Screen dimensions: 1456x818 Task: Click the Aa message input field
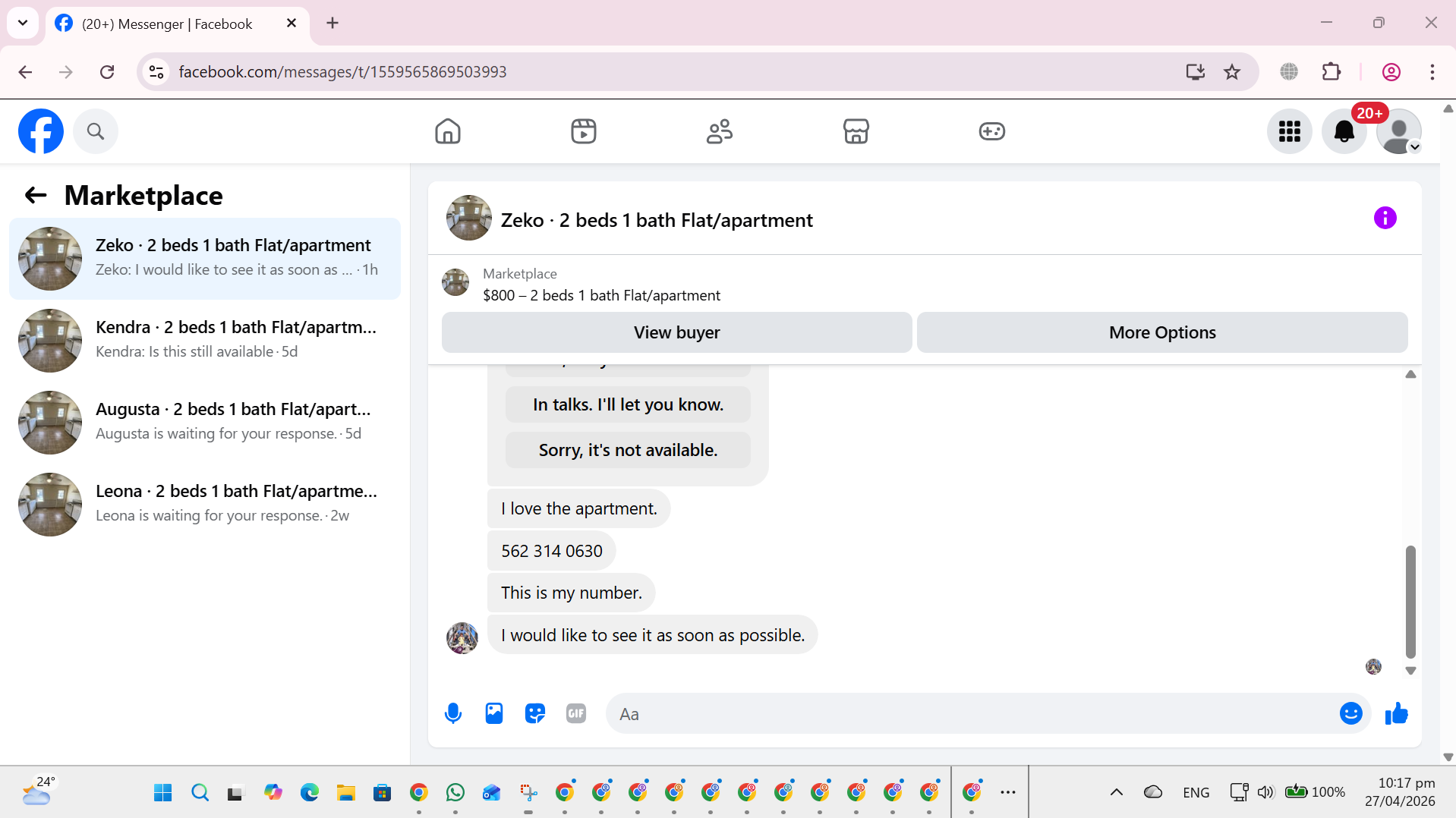click(972, 714)
